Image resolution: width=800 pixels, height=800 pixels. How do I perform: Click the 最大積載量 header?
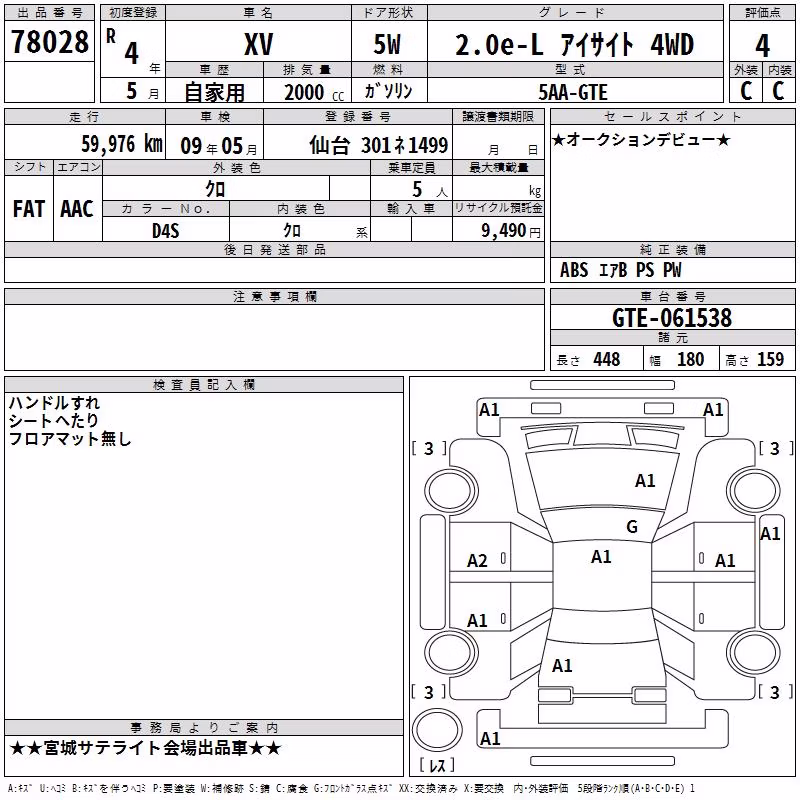pos(498,167)
